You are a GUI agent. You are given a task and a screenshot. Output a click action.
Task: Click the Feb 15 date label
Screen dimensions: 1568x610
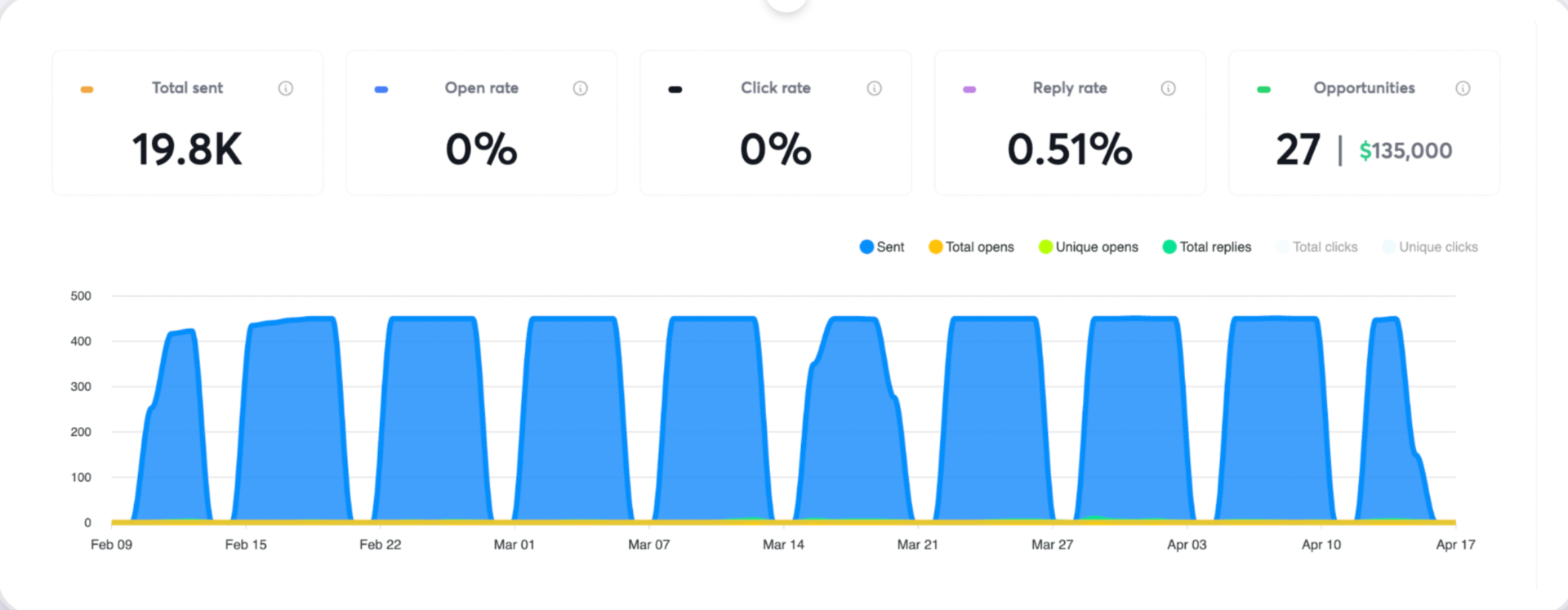(x=246, y=545)
